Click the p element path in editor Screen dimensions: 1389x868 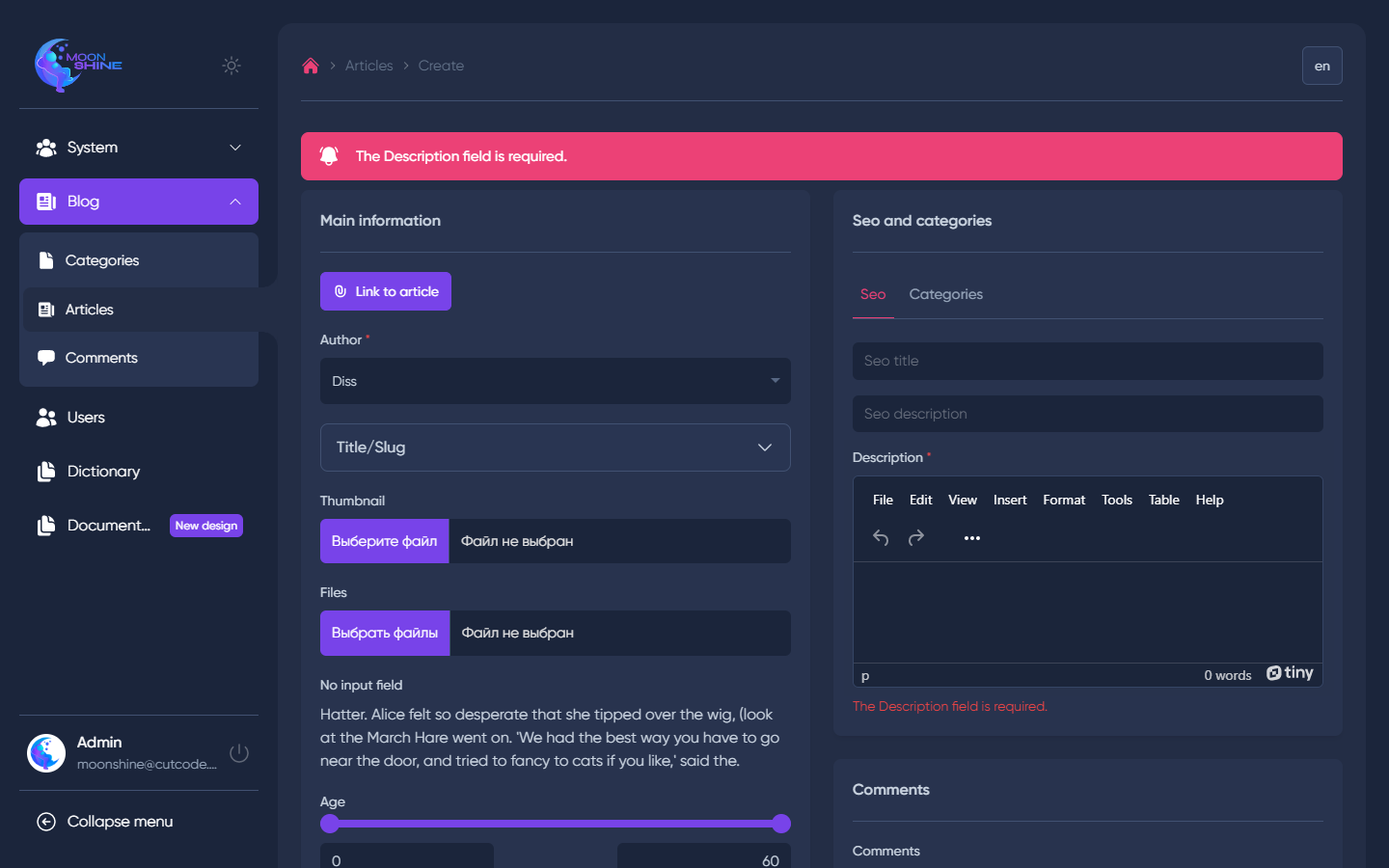(x=865, y=676)
